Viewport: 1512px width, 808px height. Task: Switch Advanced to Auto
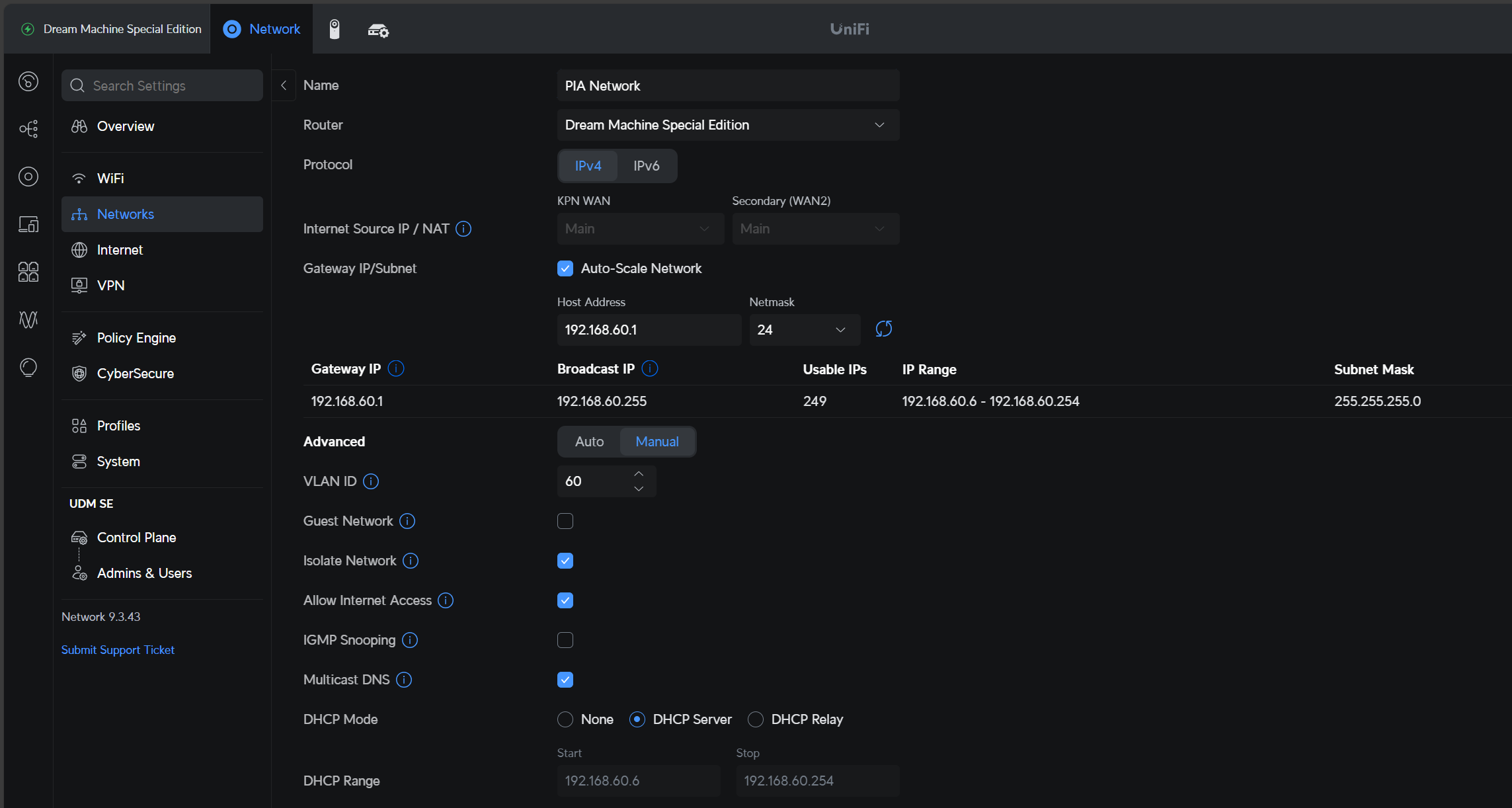[x=590, y=442]
